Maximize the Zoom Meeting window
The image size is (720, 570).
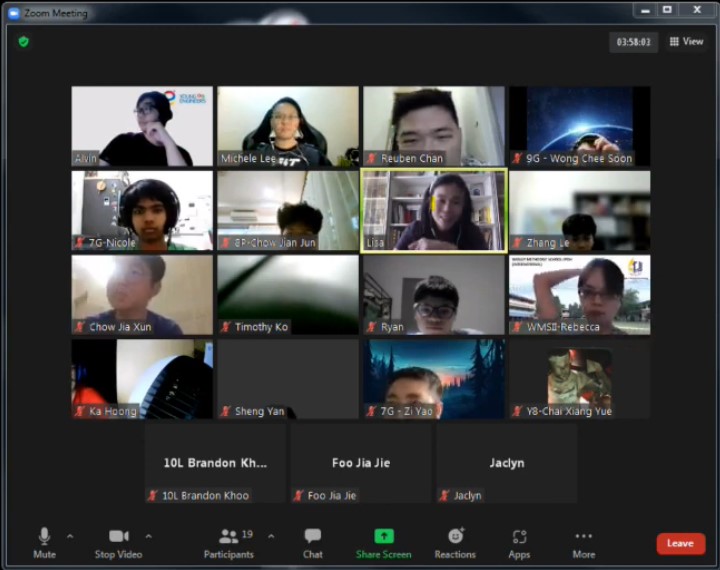(668, 10)
